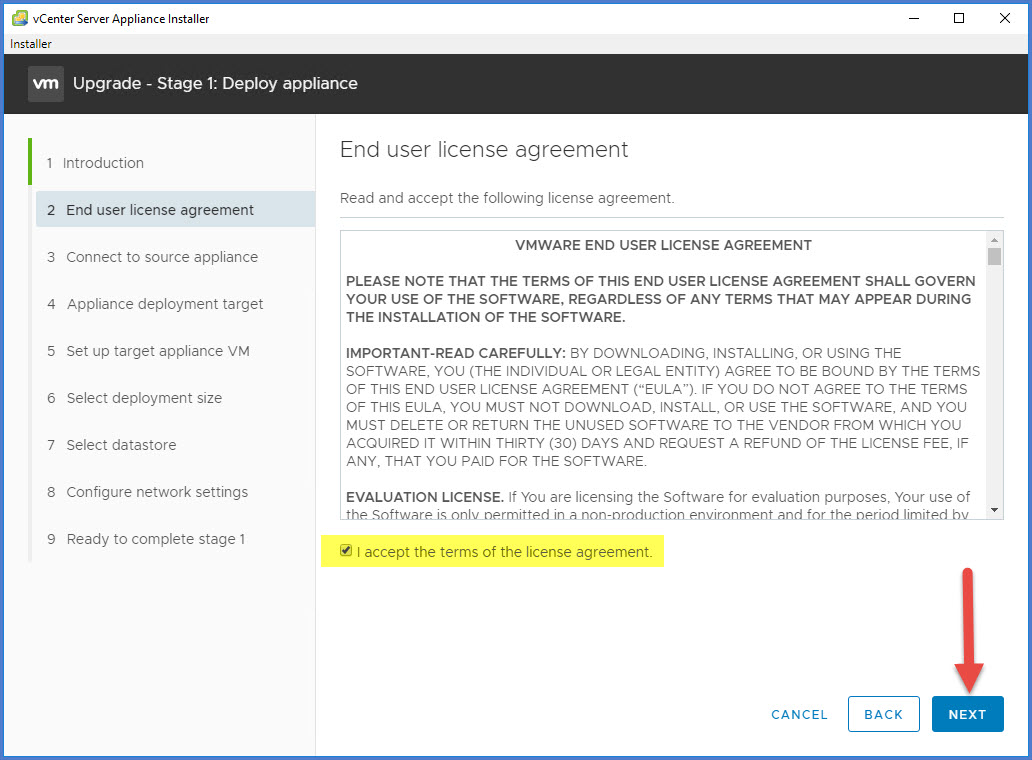This screenshot has width=1032, height=760.
Task: Open the Installer menu
Action: (31, 44)
